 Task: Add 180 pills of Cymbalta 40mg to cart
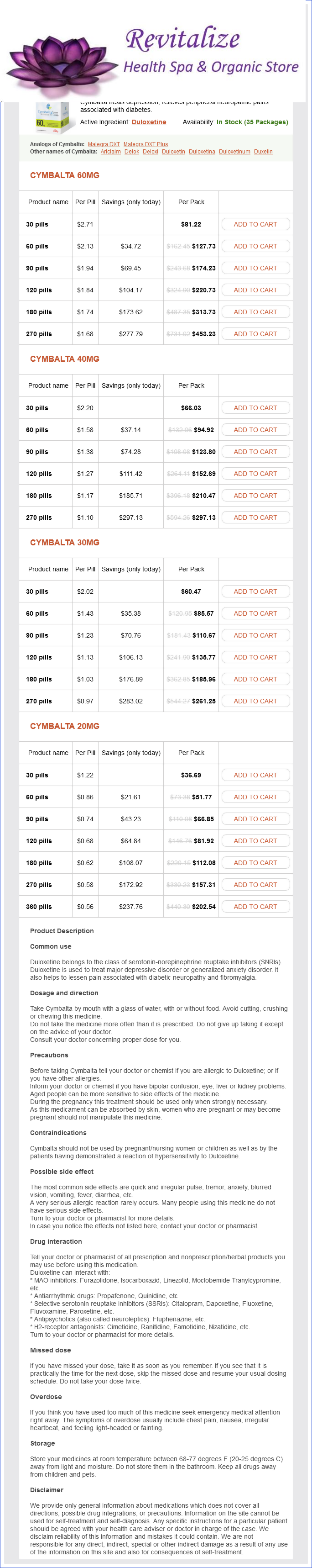coord(255,496)
